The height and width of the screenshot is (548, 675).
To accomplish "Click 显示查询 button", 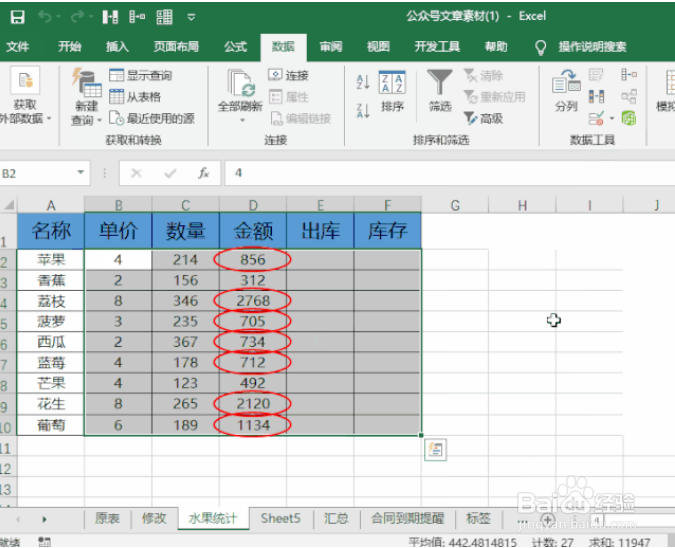I will pyautogui.click(x=140, y=76).
